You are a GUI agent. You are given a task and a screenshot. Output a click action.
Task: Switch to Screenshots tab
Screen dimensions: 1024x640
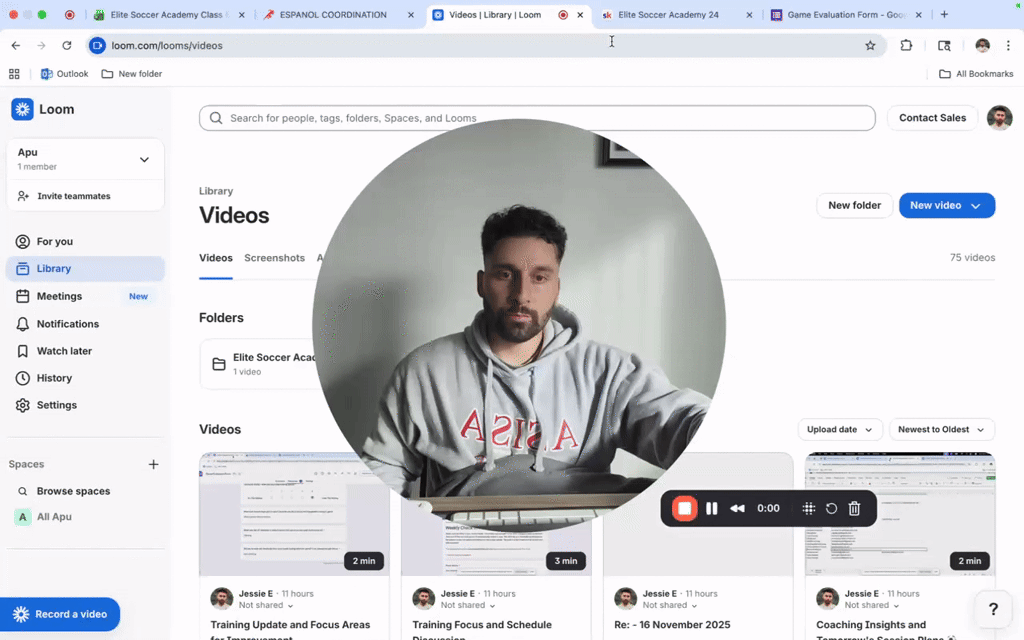coord(274,258)
